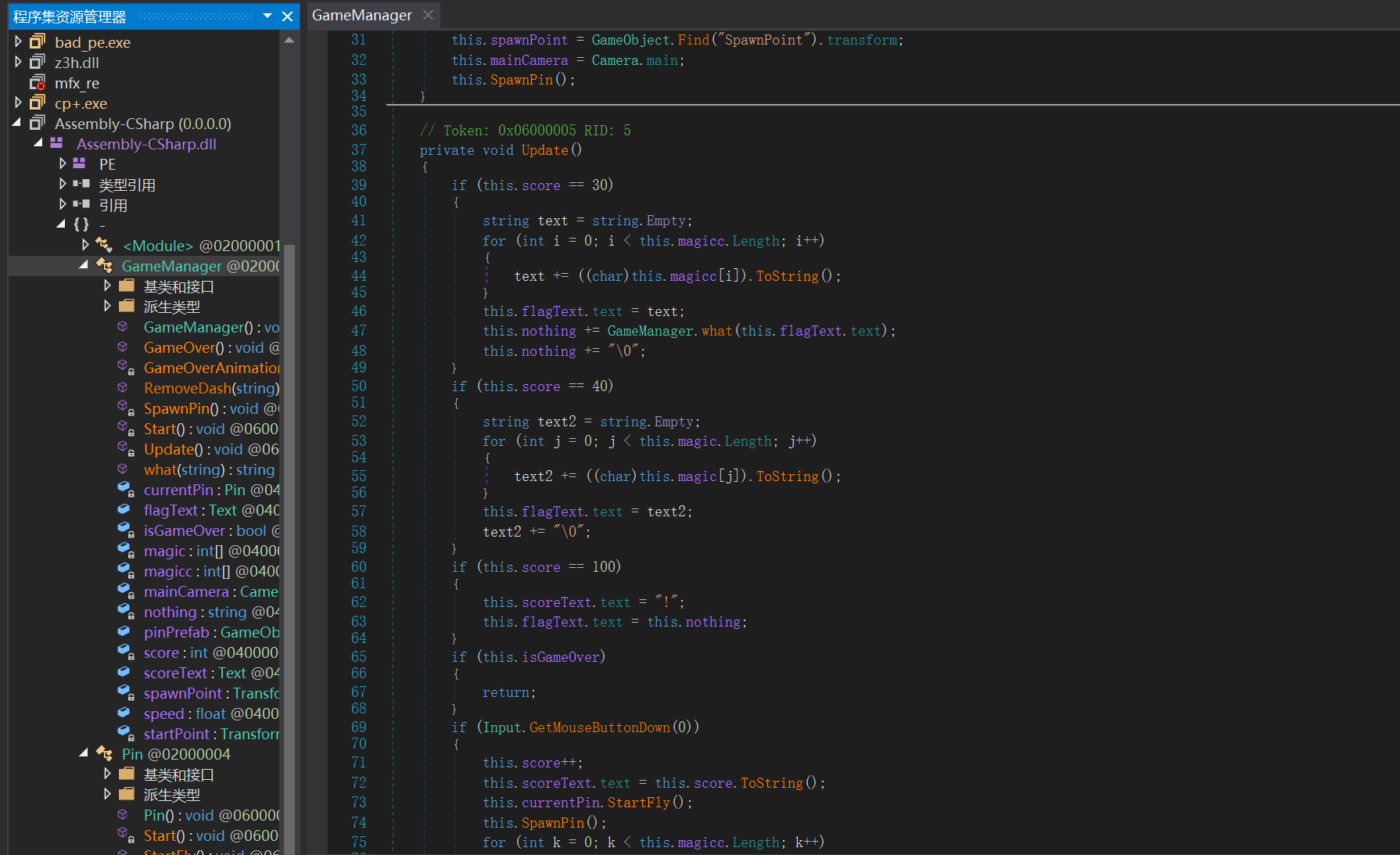Viewport: 1400px width, 855px height.
Task: Collapse the GameManager class node
Action: click(84, 265)
